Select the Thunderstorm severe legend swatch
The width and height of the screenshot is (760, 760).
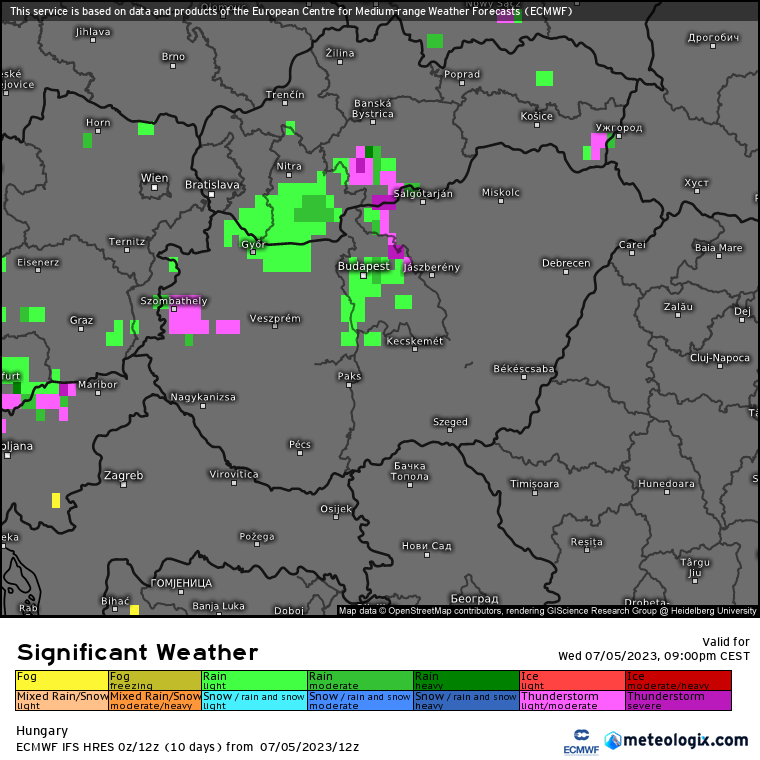click(678, 700)
